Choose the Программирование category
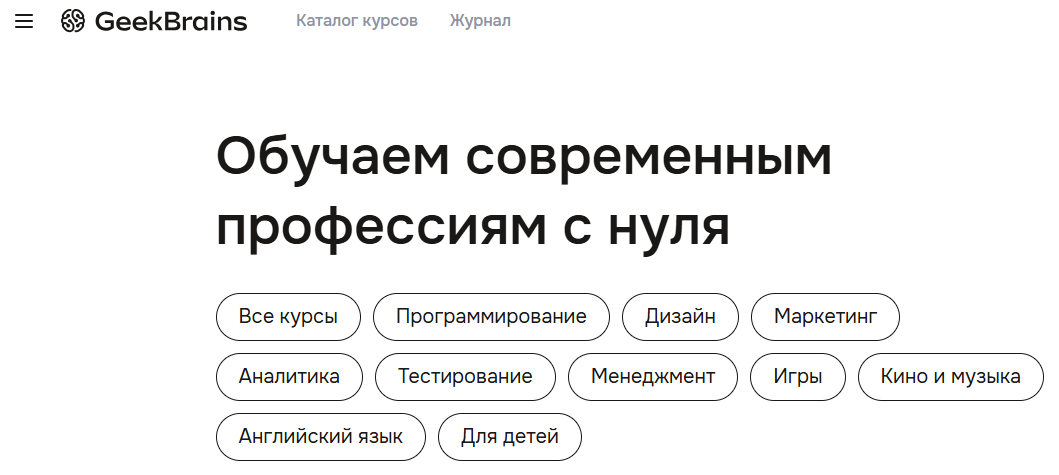The height and width of the screenshot is (475, 1059). coord(491,317)
